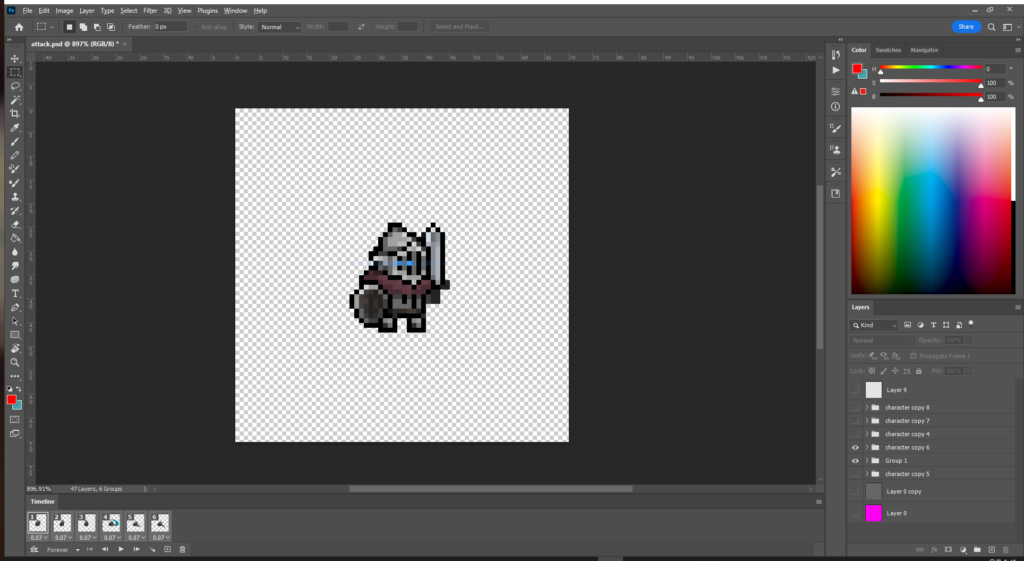Play the frame animation
This screenshot has width=1024, height=561.
click(121, 549)
